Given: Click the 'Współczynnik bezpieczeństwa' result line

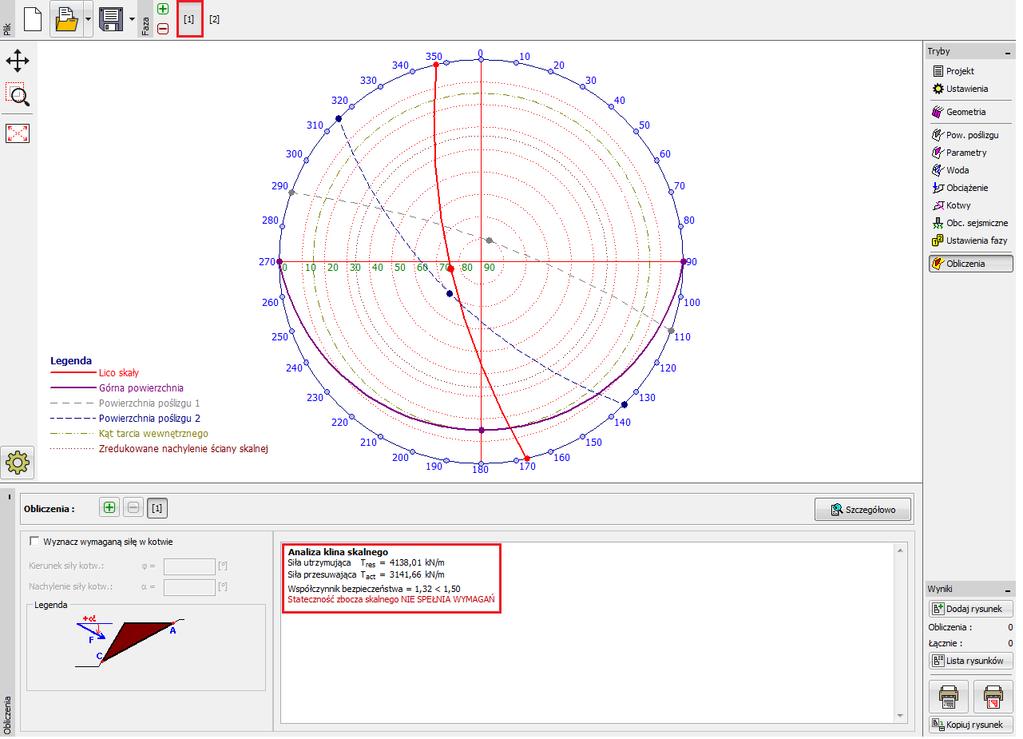Looking at the screenshot, I should point(374,588).
